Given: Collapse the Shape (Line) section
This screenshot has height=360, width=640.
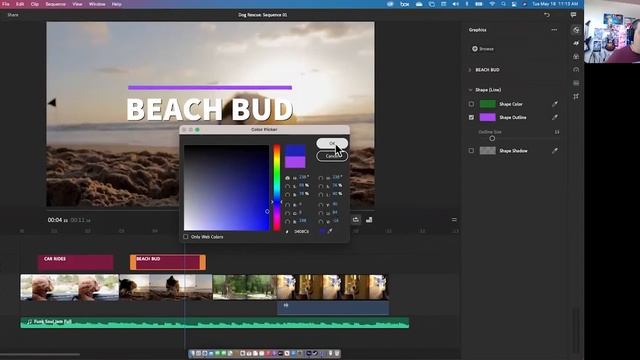Looking at the screenshot, I should 470,90.
